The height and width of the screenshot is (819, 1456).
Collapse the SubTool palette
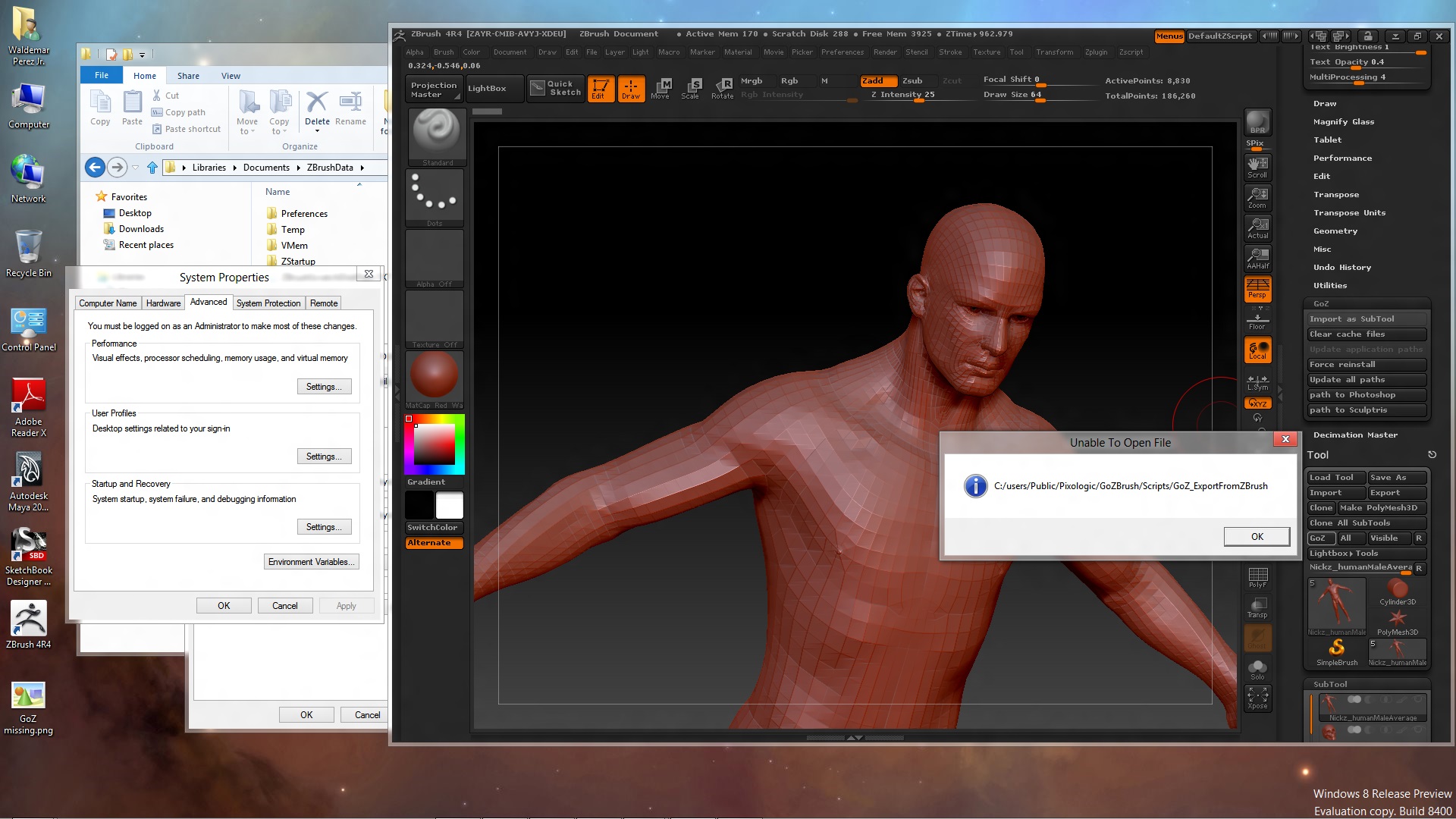pos(1330,684)
